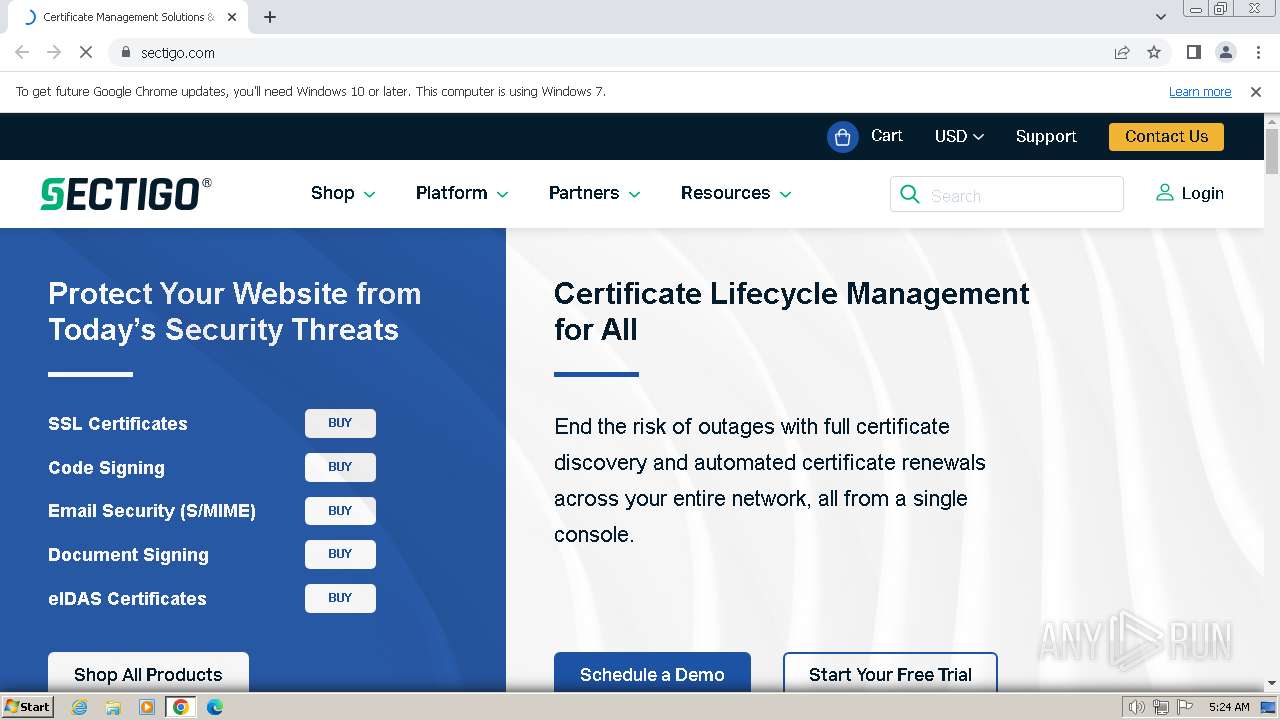Open the tab search chevron
Screen dimensions: 1280x720
(x=1160, y=17)
